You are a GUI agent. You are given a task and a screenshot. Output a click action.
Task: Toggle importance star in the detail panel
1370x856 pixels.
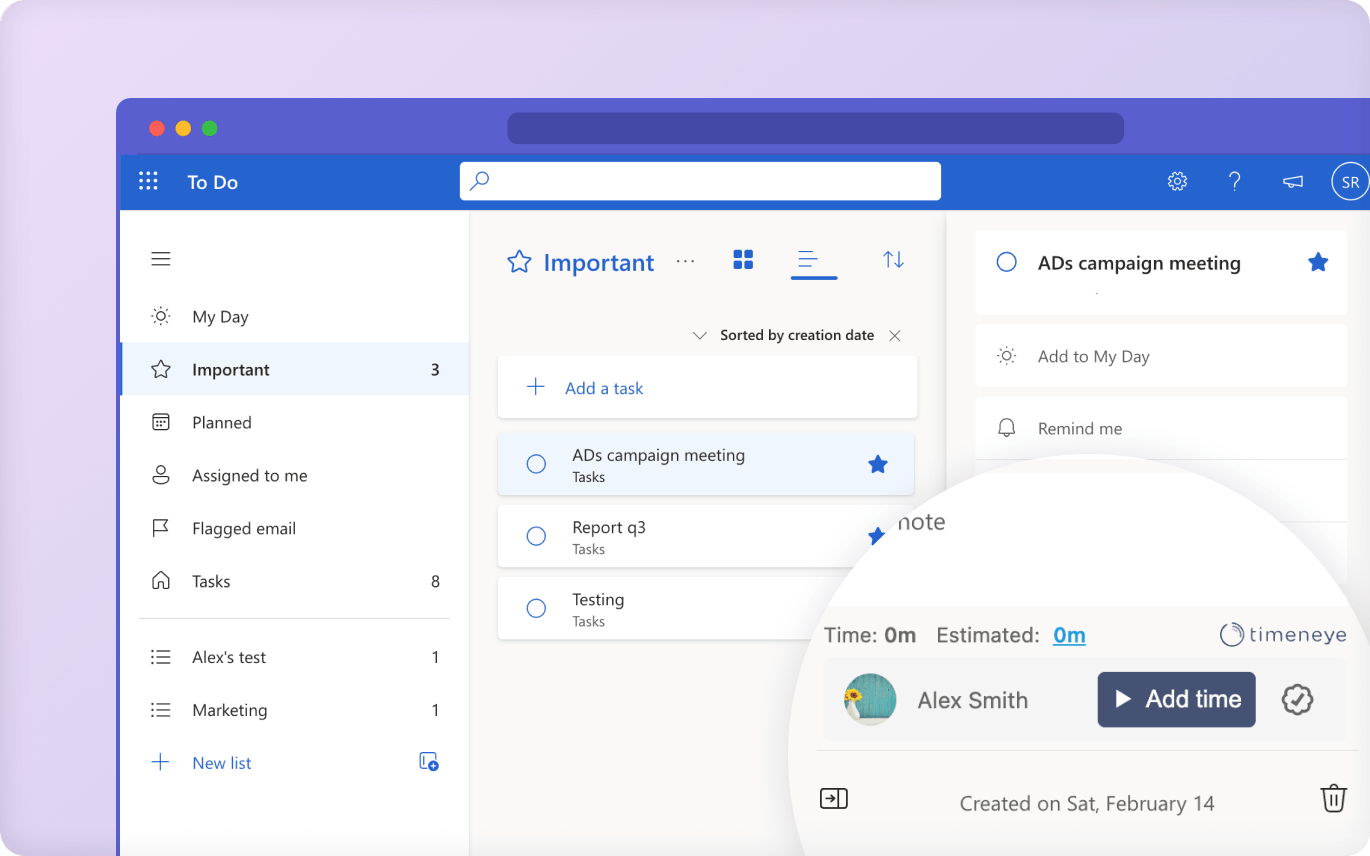[1319, 262]
